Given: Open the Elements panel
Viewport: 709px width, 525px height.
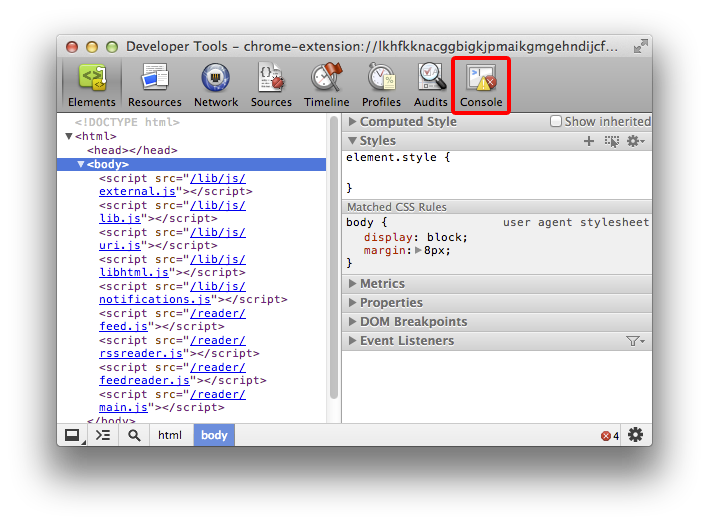Looking at the screenshot, I should 92,85.
